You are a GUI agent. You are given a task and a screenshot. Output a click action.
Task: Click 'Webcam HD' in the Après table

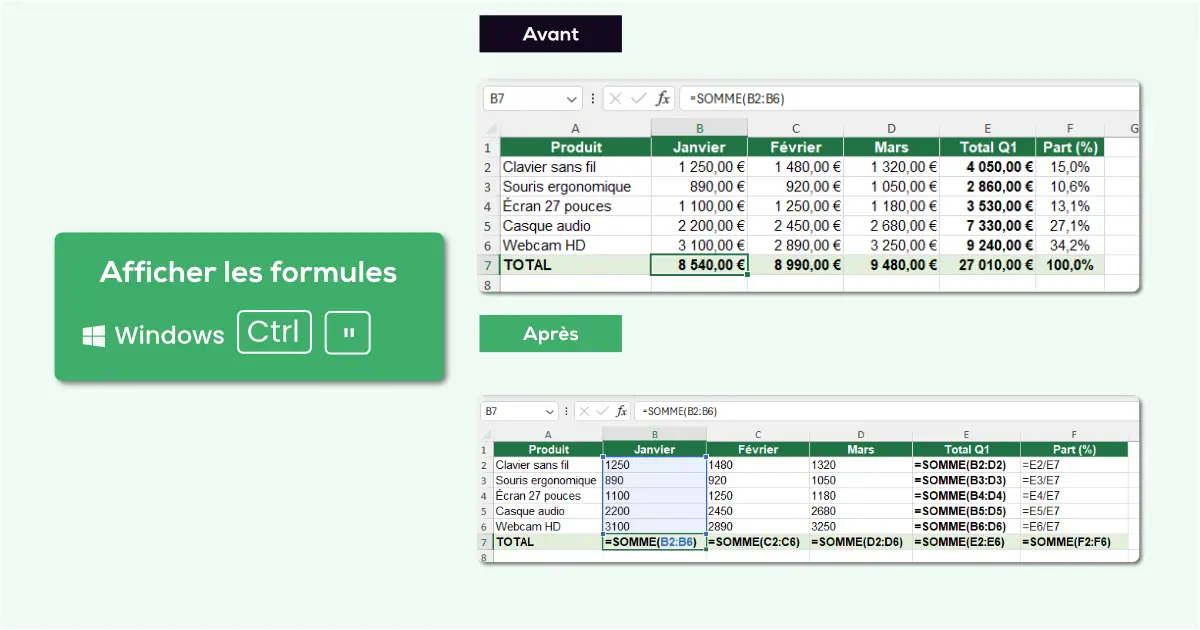coord(529,526)
